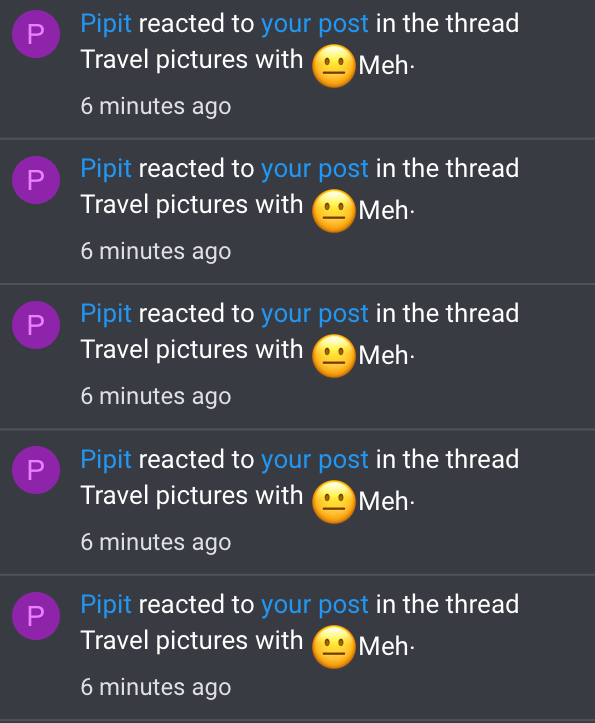This screenshot has width=595, height=723.
Task: Open the Pipit username link in the second notification
Action: click(106, 169)
